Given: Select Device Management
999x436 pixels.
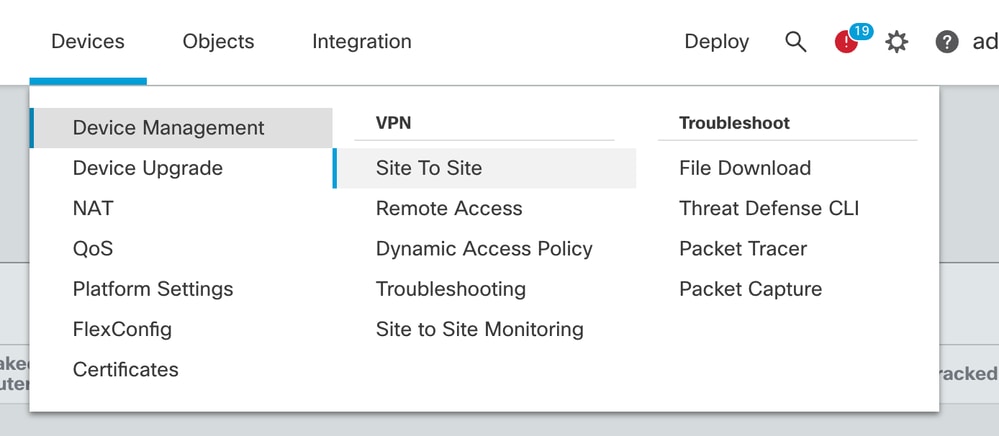Looking at the screenshot, I should (x=181, y=127).
